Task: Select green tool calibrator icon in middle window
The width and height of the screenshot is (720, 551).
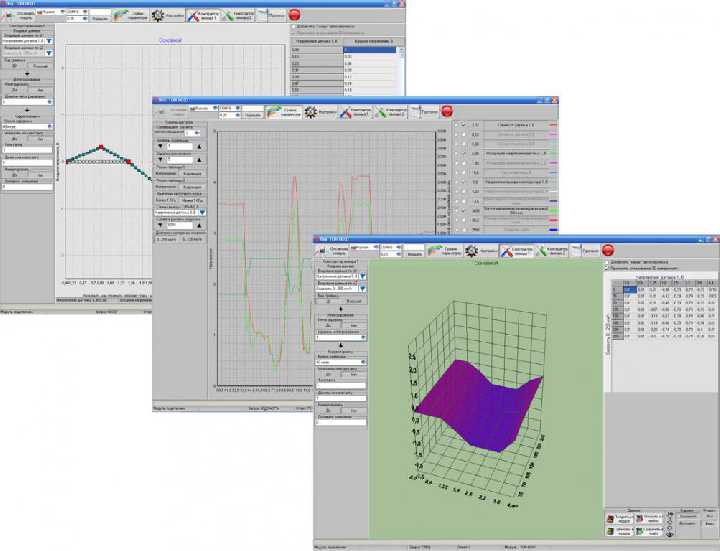Action: (381, 112)
